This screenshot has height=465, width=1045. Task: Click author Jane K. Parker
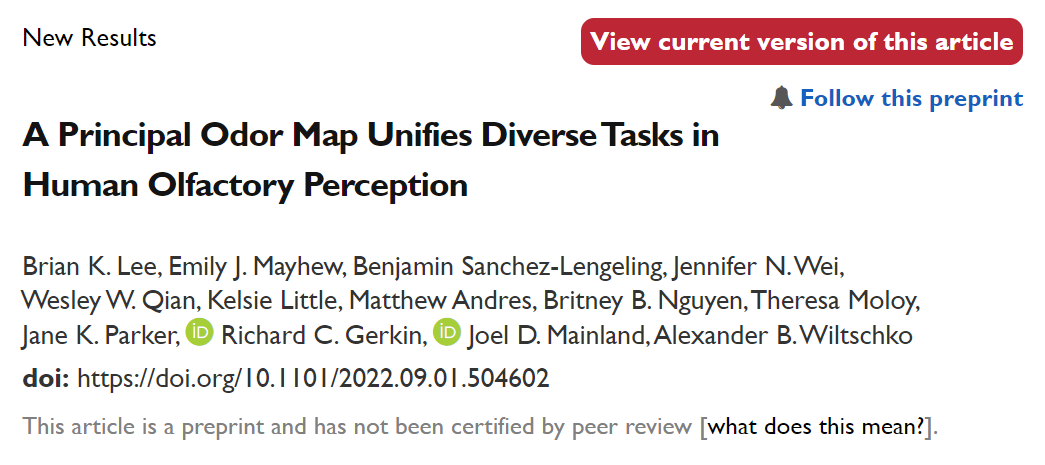100,334
